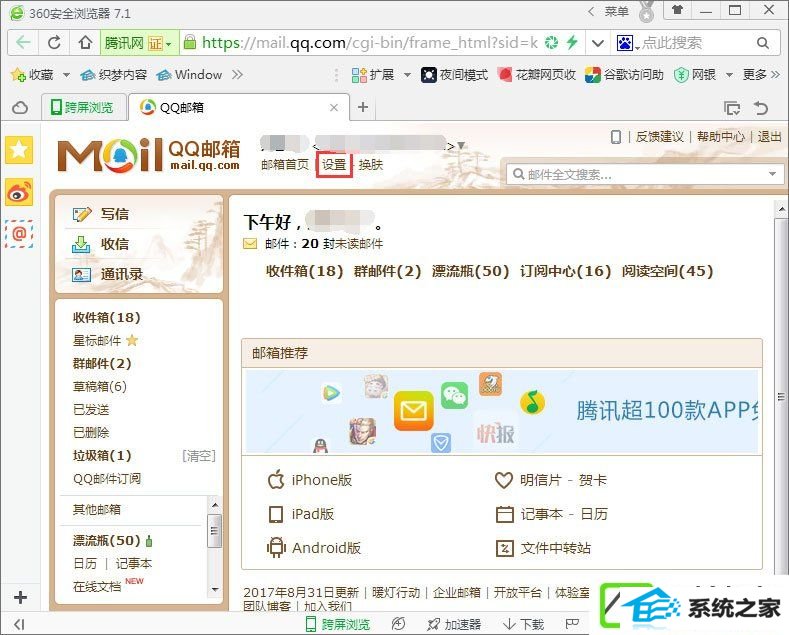Click the green lock security icon
The height and width of the screenshot is (635, 789).
click(x=190, y=42)
